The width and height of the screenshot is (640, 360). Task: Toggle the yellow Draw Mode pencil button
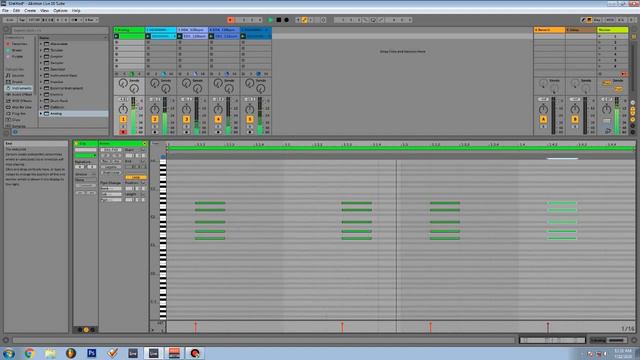click(304, 20)
